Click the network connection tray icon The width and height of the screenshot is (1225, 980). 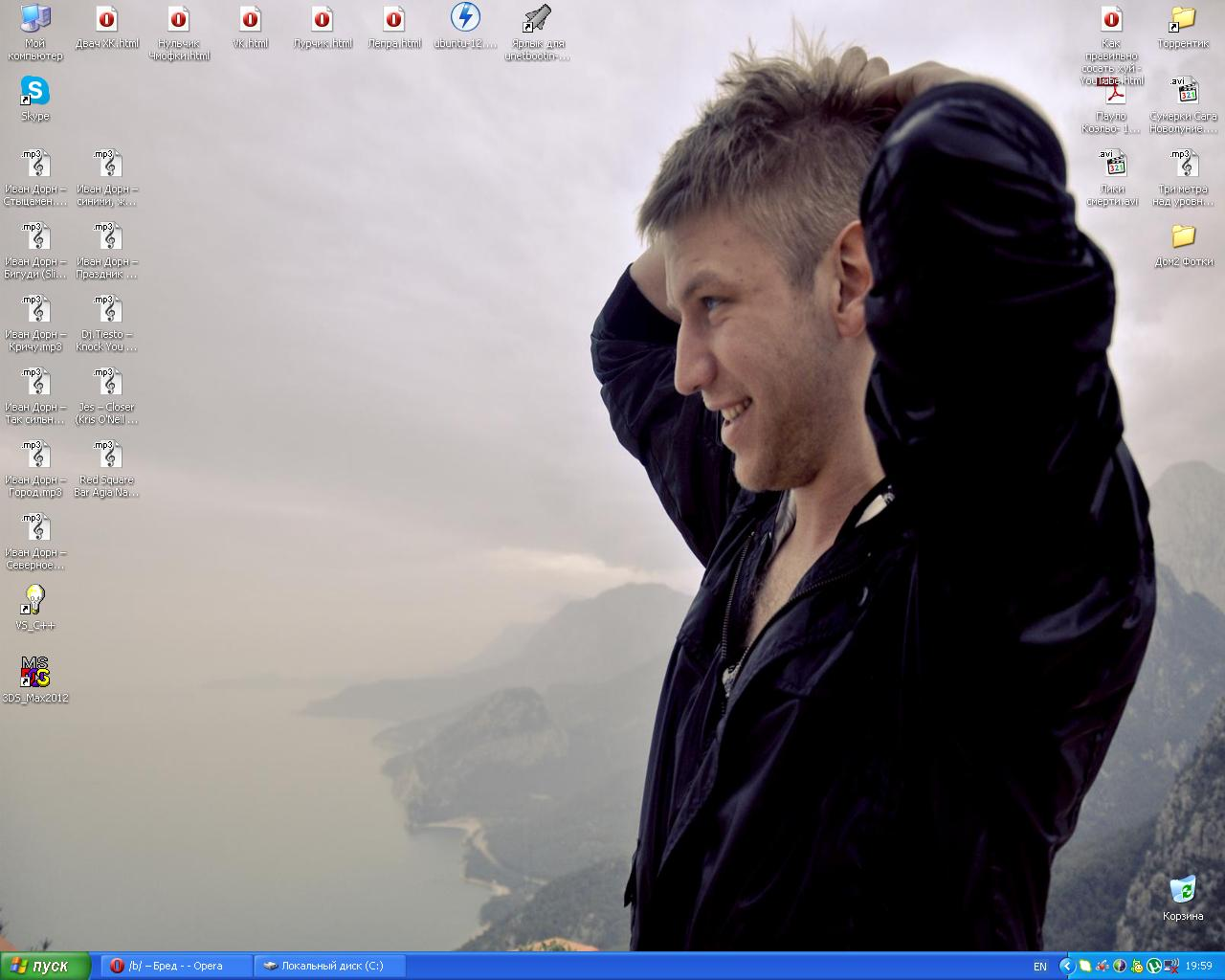[1169, 967]
